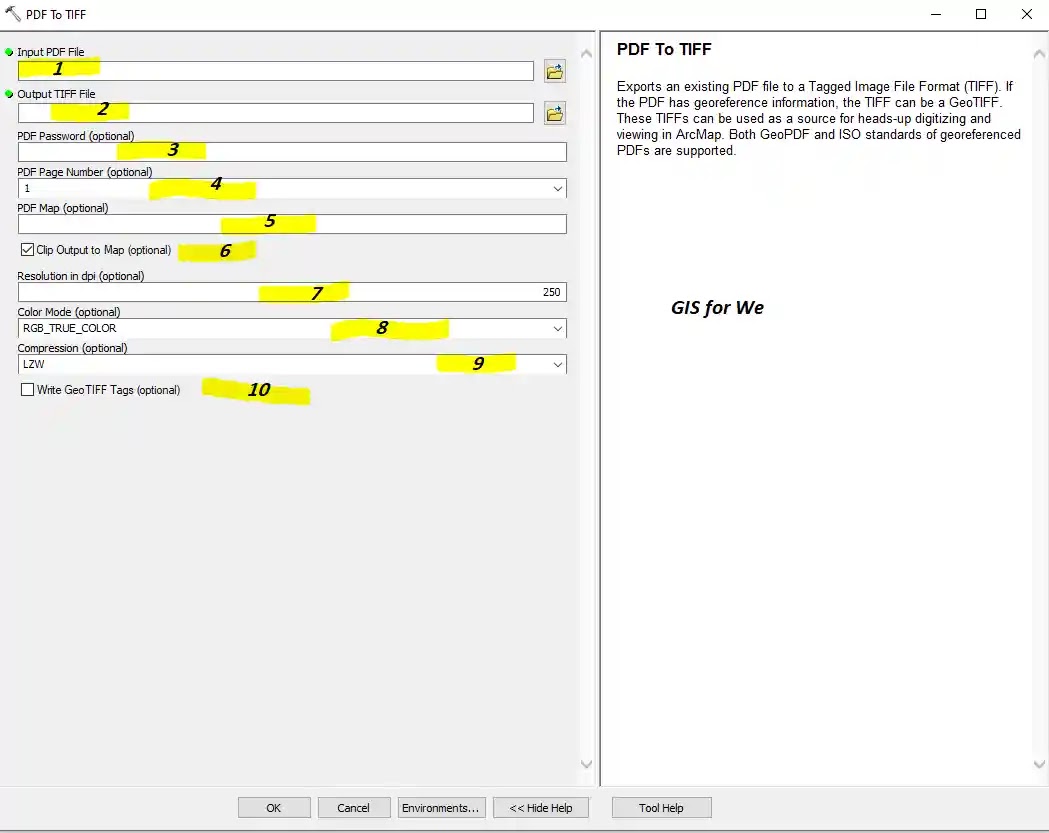1049x833 pixels.
Task: Expand the Color Mode dropdown
Action: click(x=558, y=329)
